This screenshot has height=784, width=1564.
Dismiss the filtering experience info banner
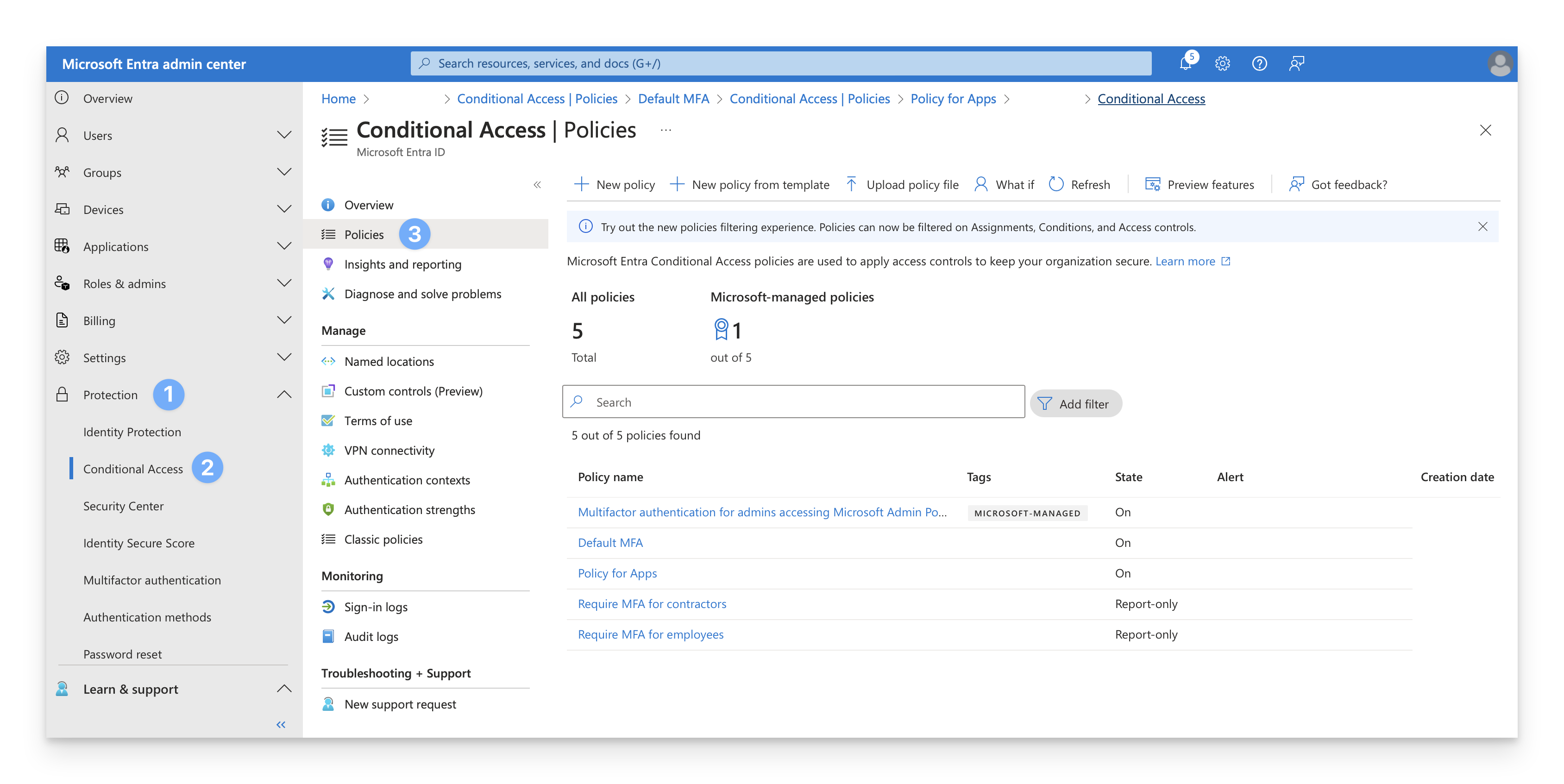(1482, 226)
